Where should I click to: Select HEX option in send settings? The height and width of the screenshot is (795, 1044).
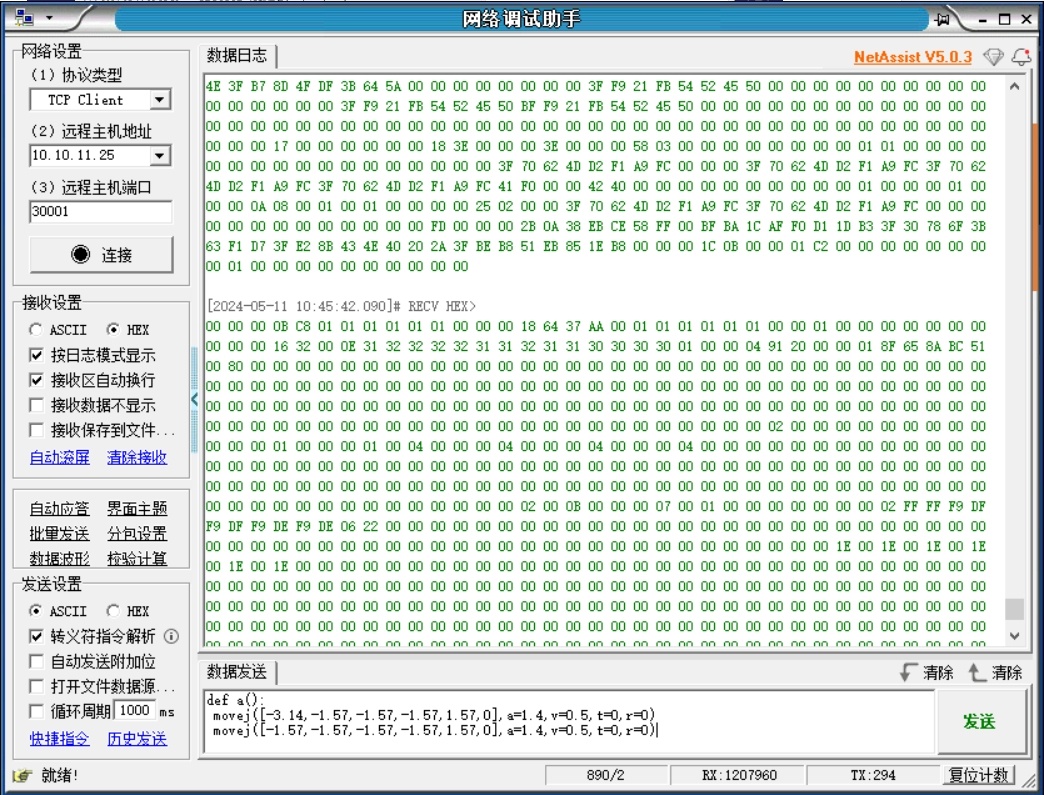coord(113,610)
